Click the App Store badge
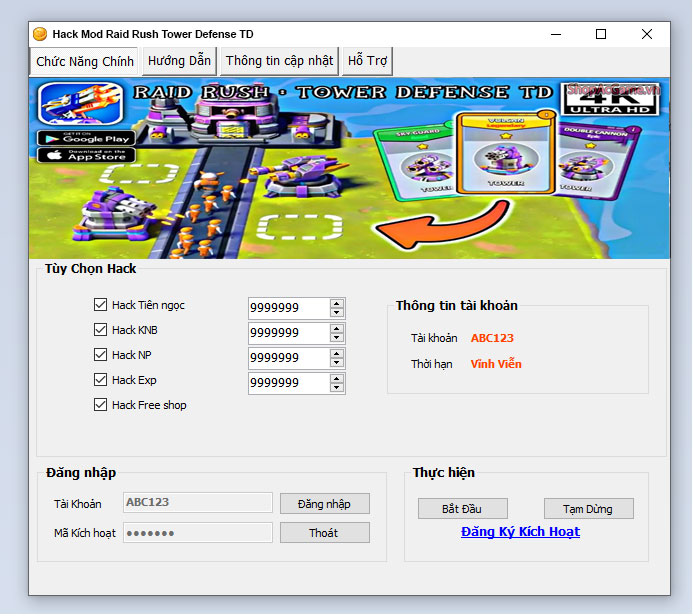 coord(86,155)
